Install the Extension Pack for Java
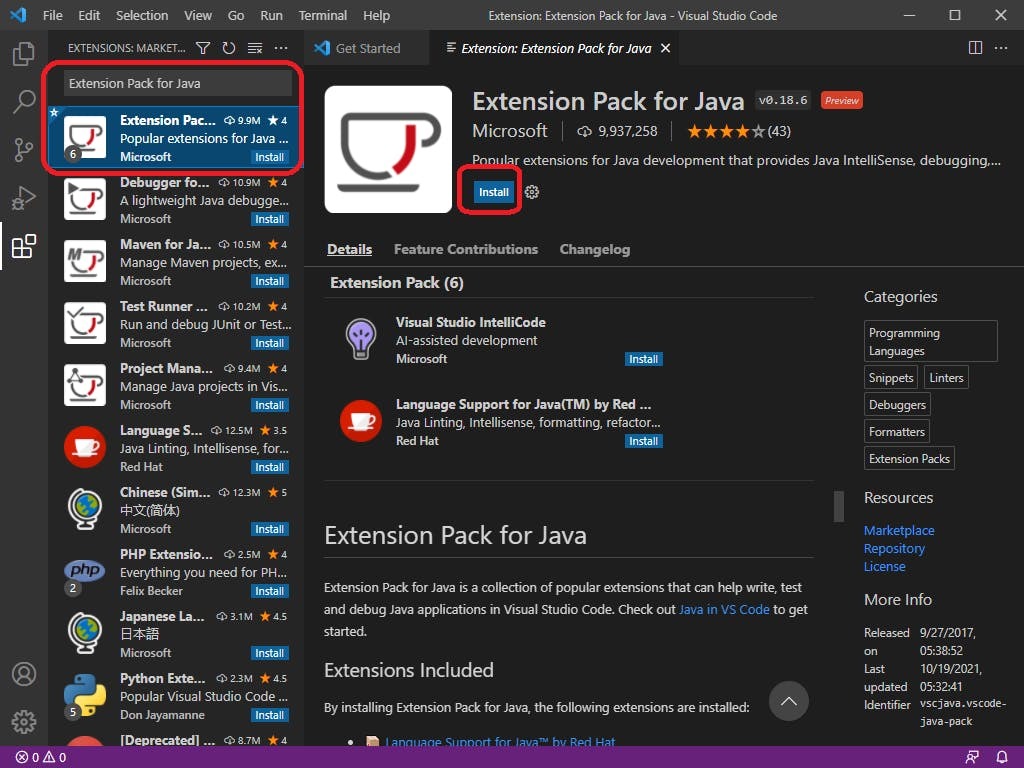The image size is (1024, 768). (x=494, y=192)
